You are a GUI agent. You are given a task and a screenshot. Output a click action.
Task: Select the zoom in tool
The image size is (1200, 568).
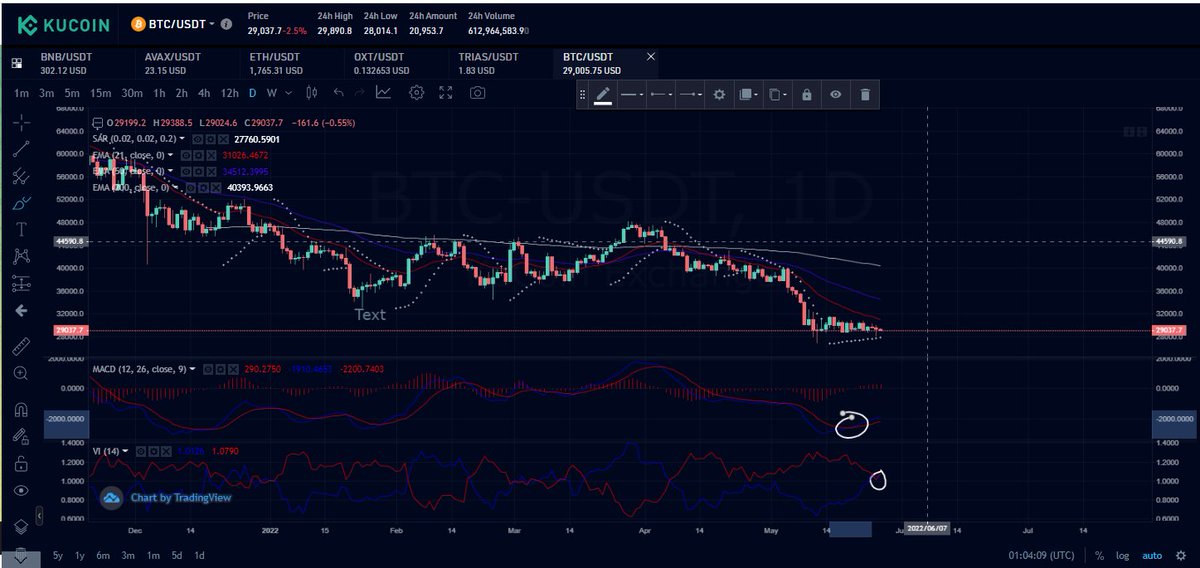pyautogui.click(x=21, y=374)
